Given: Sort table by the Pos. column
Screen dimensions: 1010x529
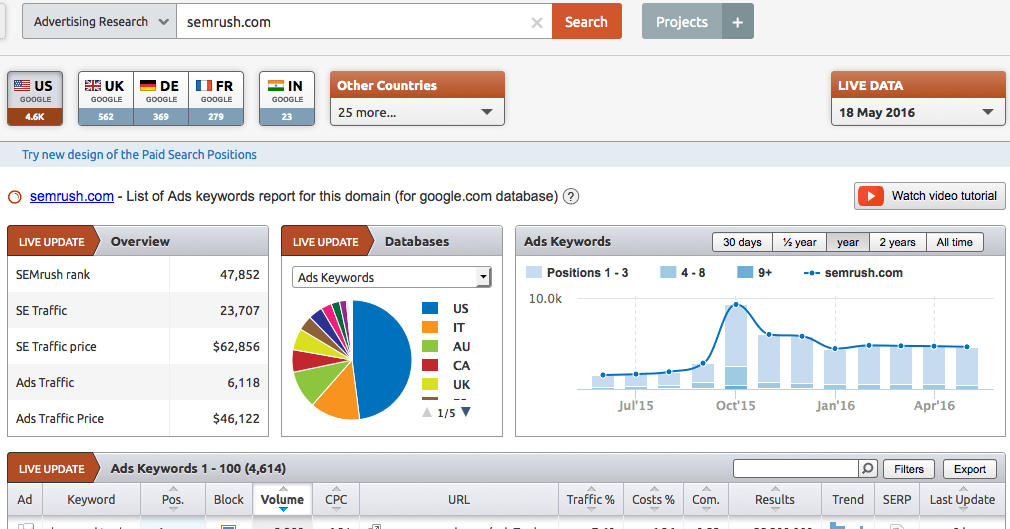Looking at the screenshot, I should tap(173, 500).
